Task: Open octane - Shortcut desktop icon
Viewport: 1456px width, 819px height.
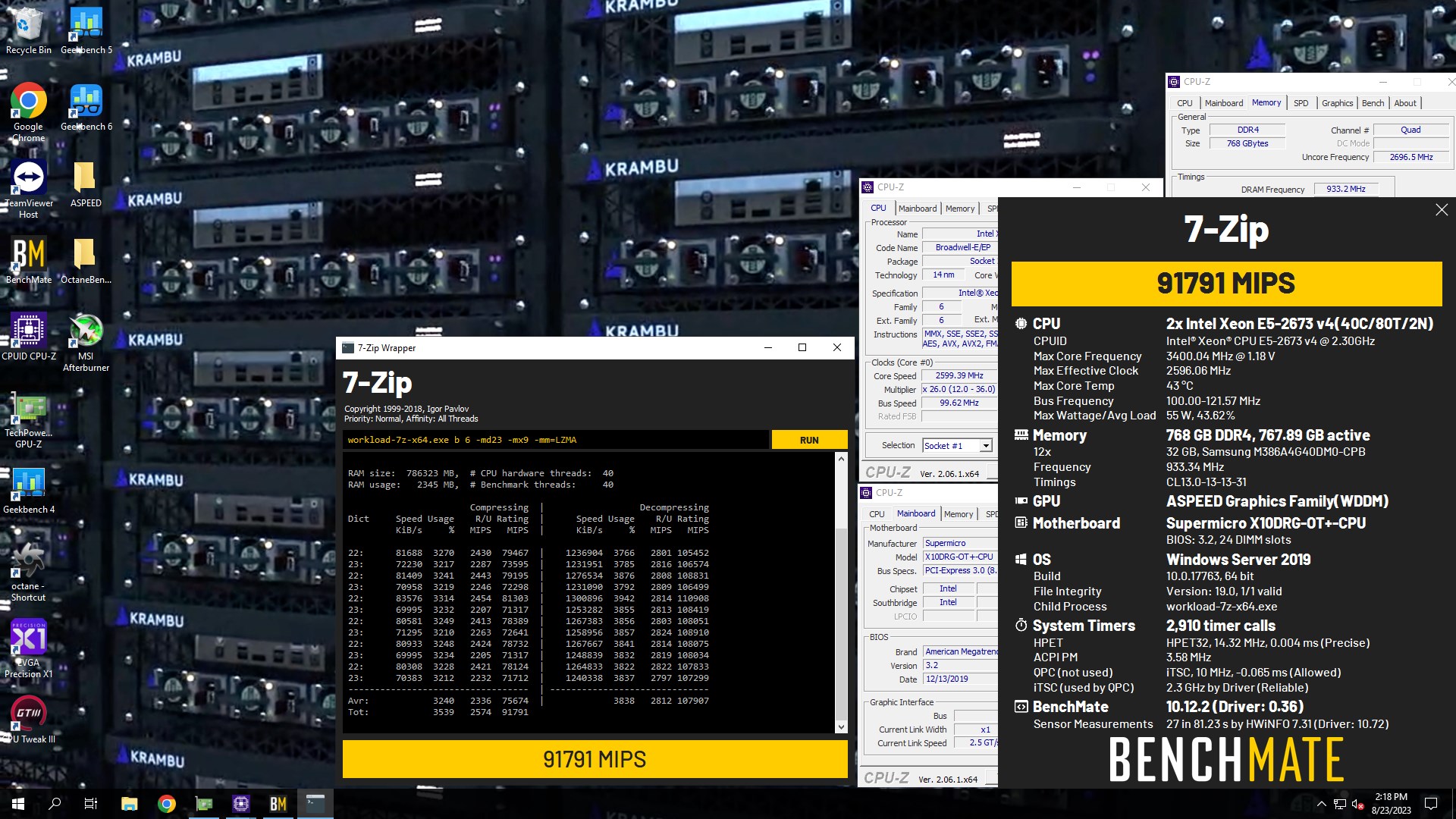Action: point(29,572)
